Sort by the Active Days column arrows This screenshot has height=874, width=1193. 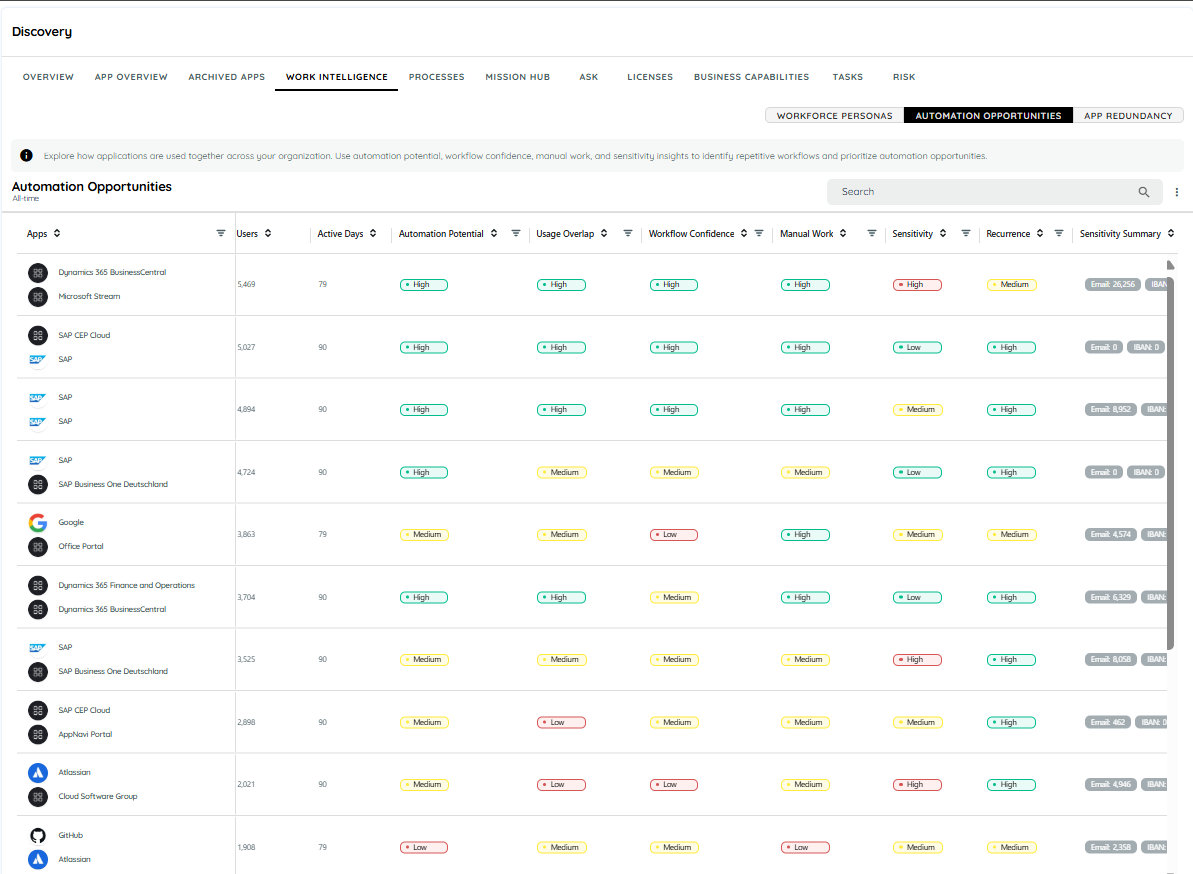[x=373, y=234]
